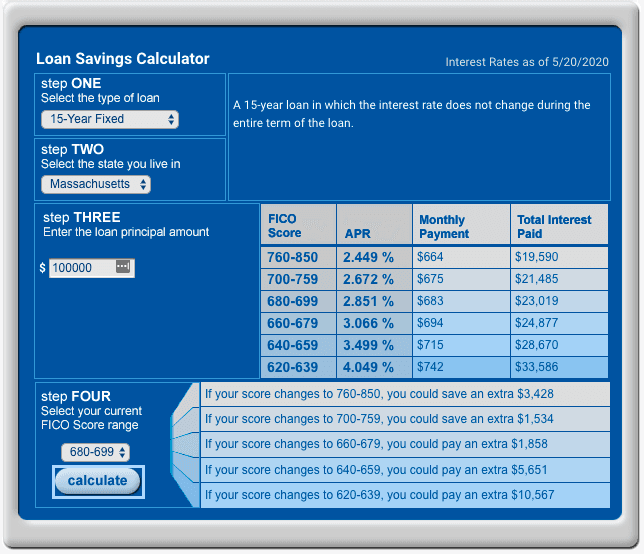Click the Loan Savings Calculator title
This screenshot has height=554, width=644.
123,59
